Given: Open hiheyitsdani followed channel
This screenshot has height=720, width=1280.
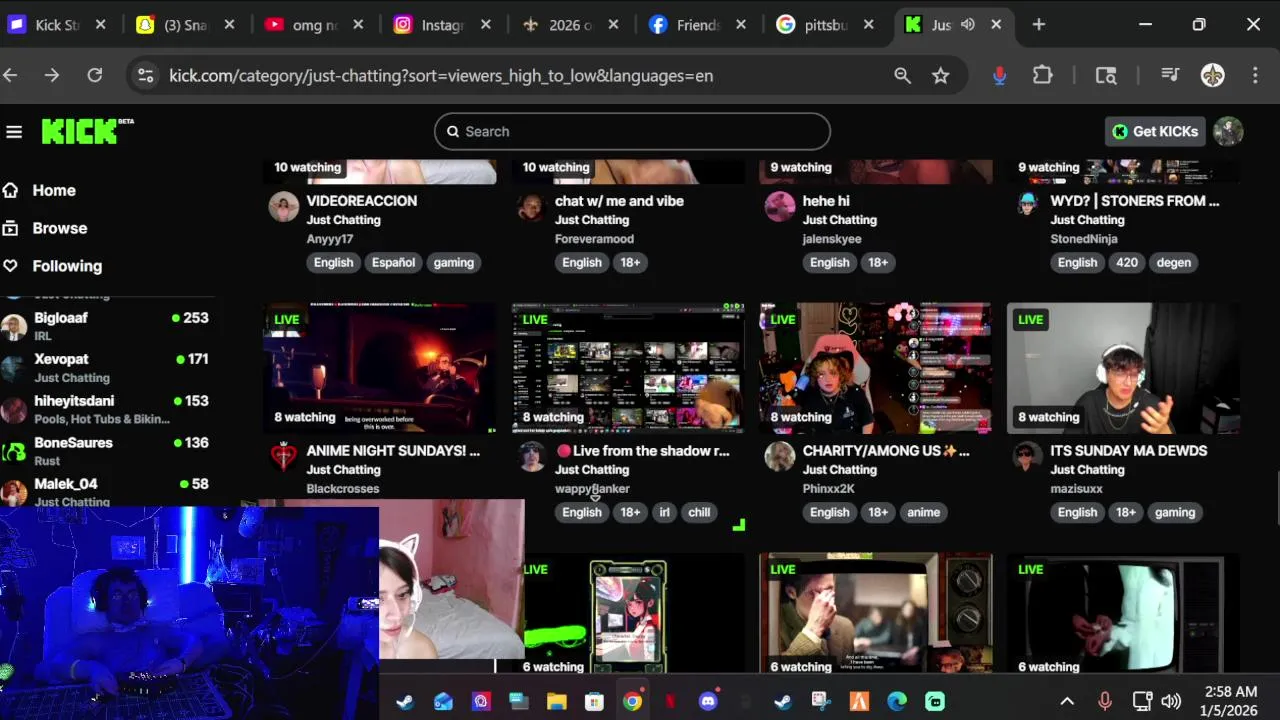Looking at the screenshot, I should pyautogui.click(x=106, y=409).
